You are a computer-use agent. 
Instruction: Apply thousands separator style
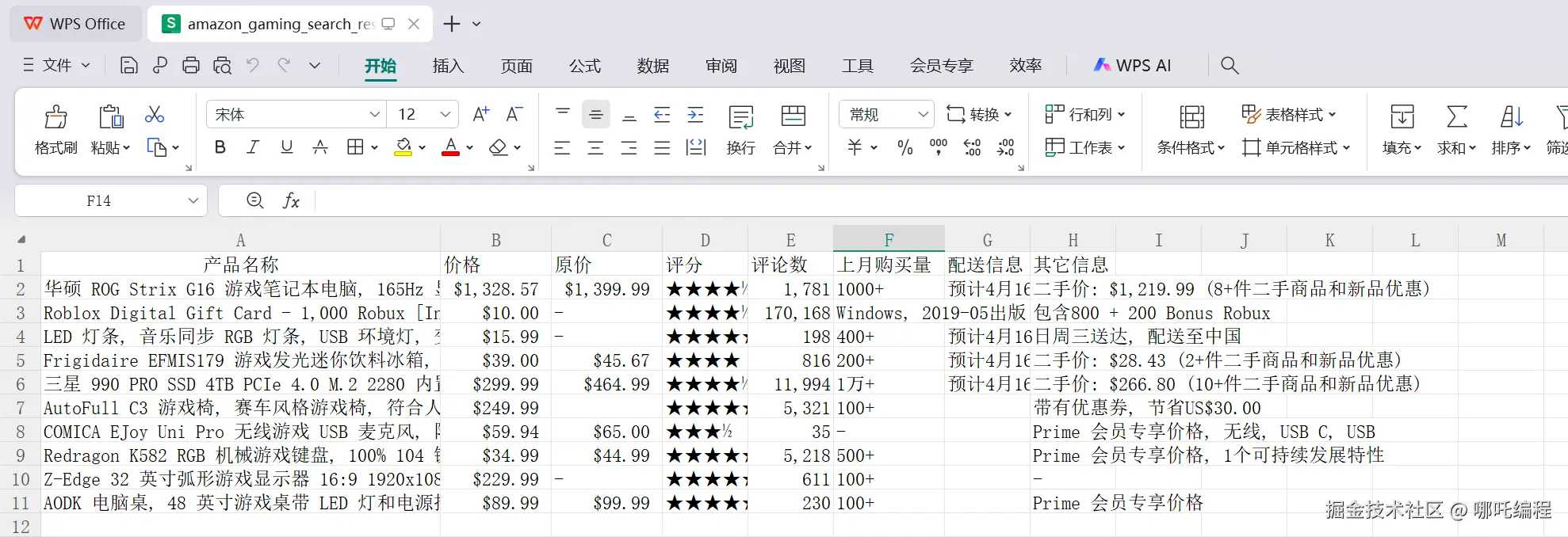(939, 147)
